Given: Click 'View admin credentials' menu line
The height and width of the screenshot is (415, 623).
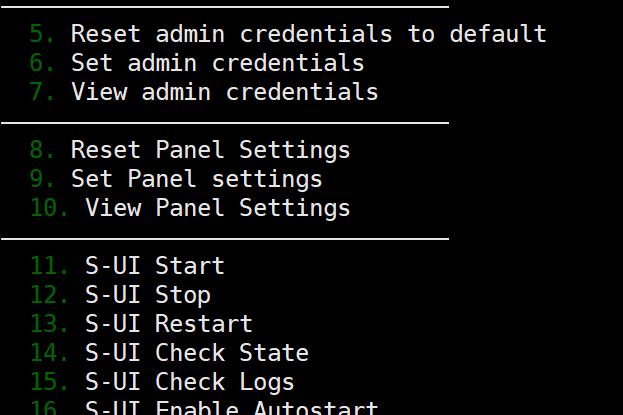Looking at the screenshot, I should pos(224,92).
